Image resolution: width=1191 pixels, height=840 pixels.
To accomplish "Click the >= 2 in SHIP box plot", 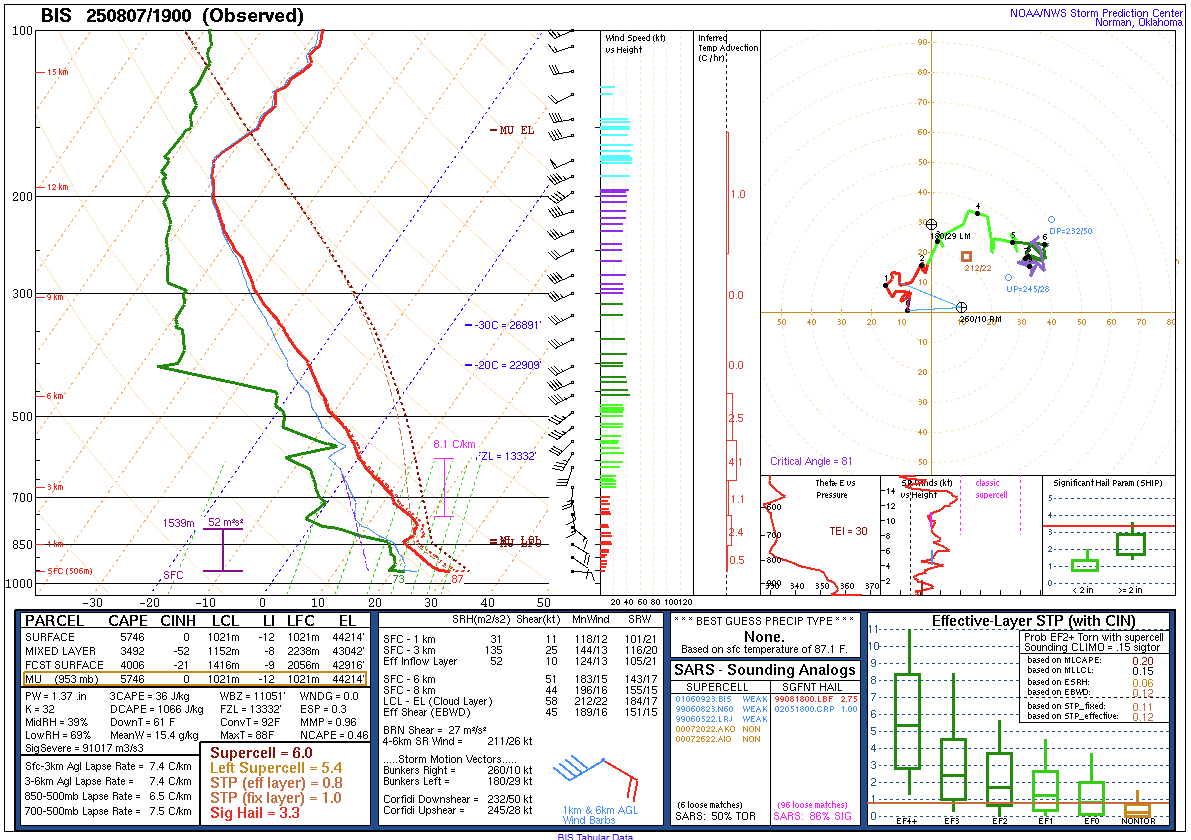I will tap(1132, 542).
